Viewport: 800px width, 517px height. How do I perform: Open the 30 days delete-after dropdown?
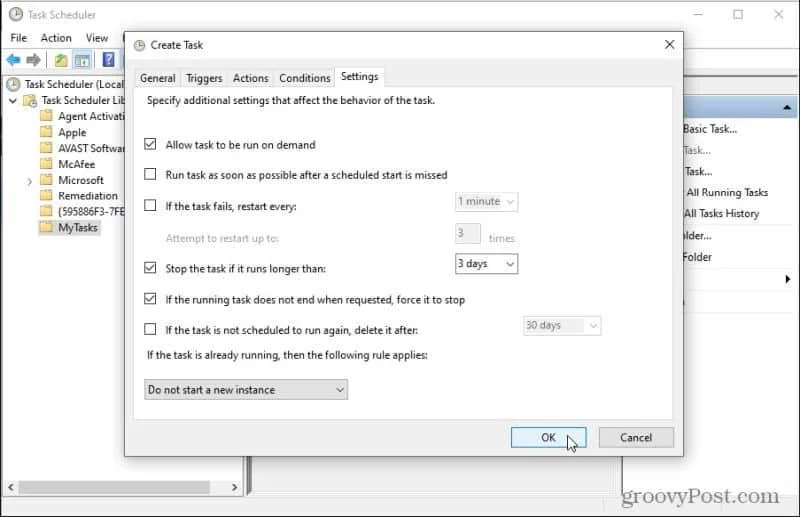(562, 326)
